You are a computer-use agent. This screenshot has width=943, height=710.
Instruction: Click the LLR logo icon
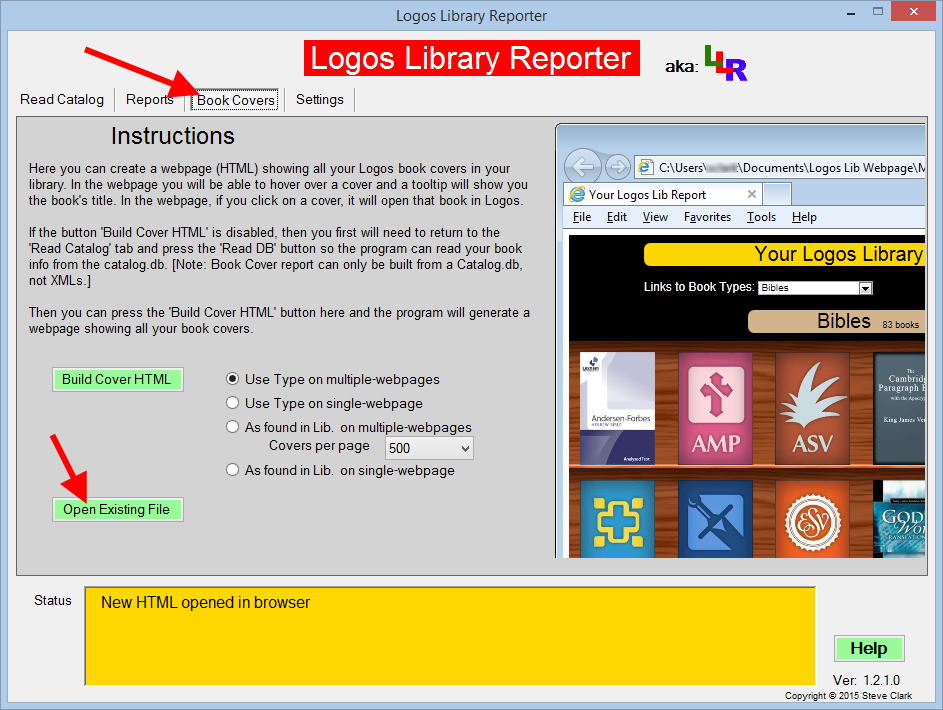(x=726, y=63)
